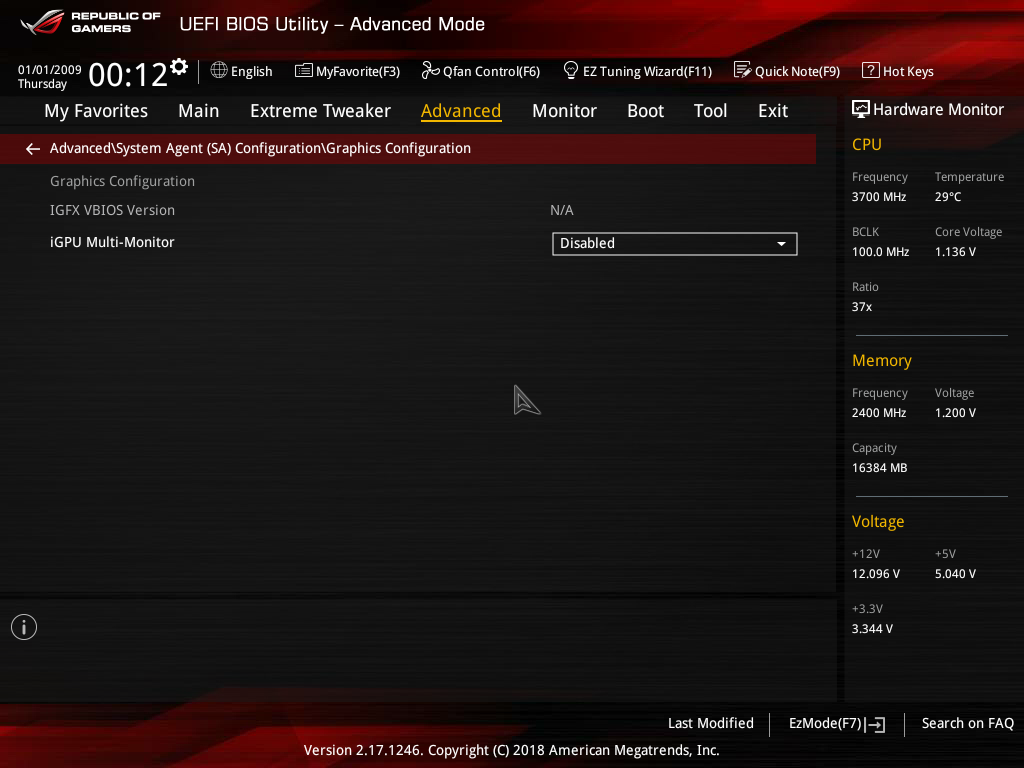The height and width of the screenshot is (768, 1024).
Task: Click +3.3V reading 3.344 V
Action: click(x=872, y=629)
